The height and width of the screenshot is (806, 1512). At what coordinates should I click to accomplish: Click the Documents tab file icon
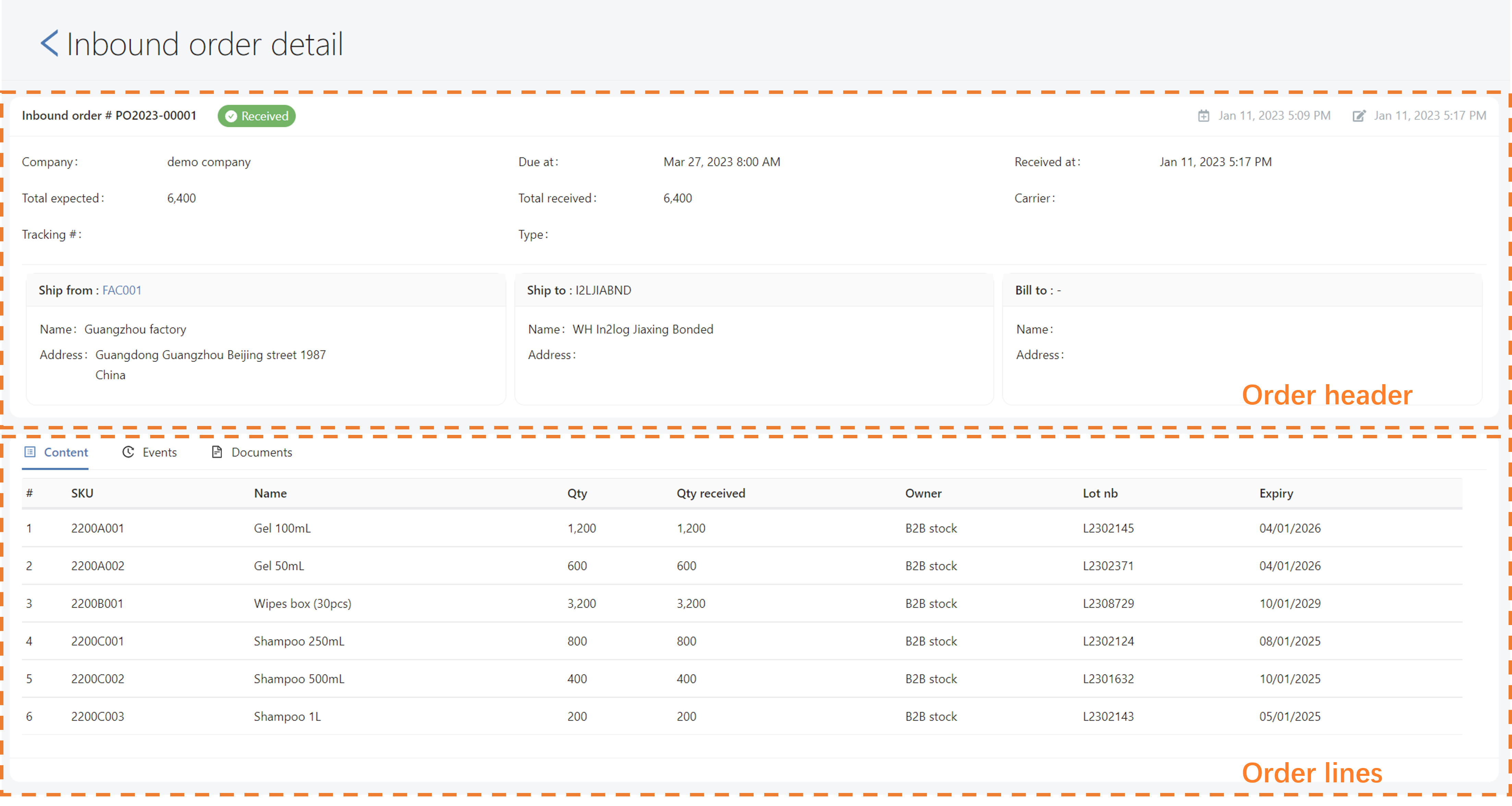[x=217, y=452]
